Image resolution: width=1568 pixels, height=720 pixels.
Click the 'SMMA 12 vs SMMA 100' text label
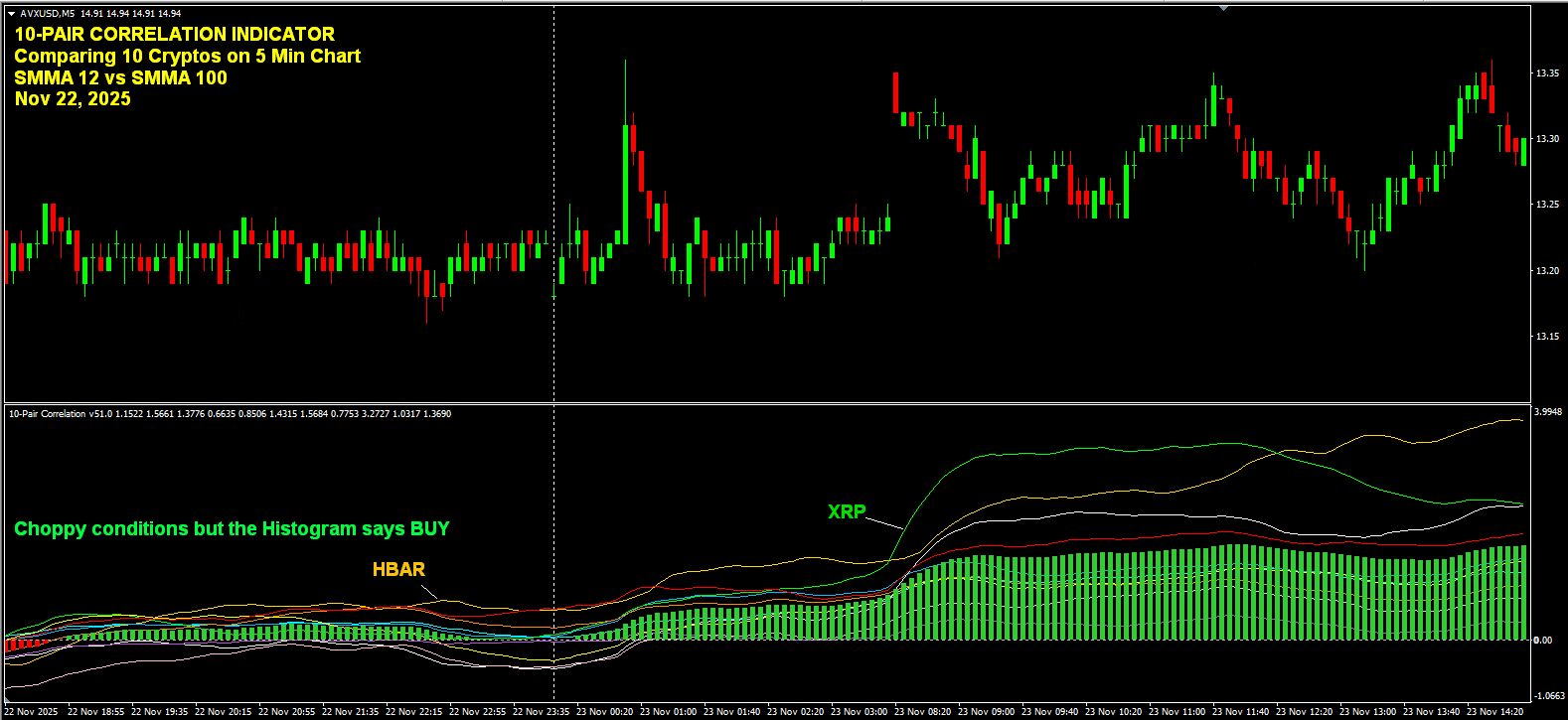pos(120,78)
